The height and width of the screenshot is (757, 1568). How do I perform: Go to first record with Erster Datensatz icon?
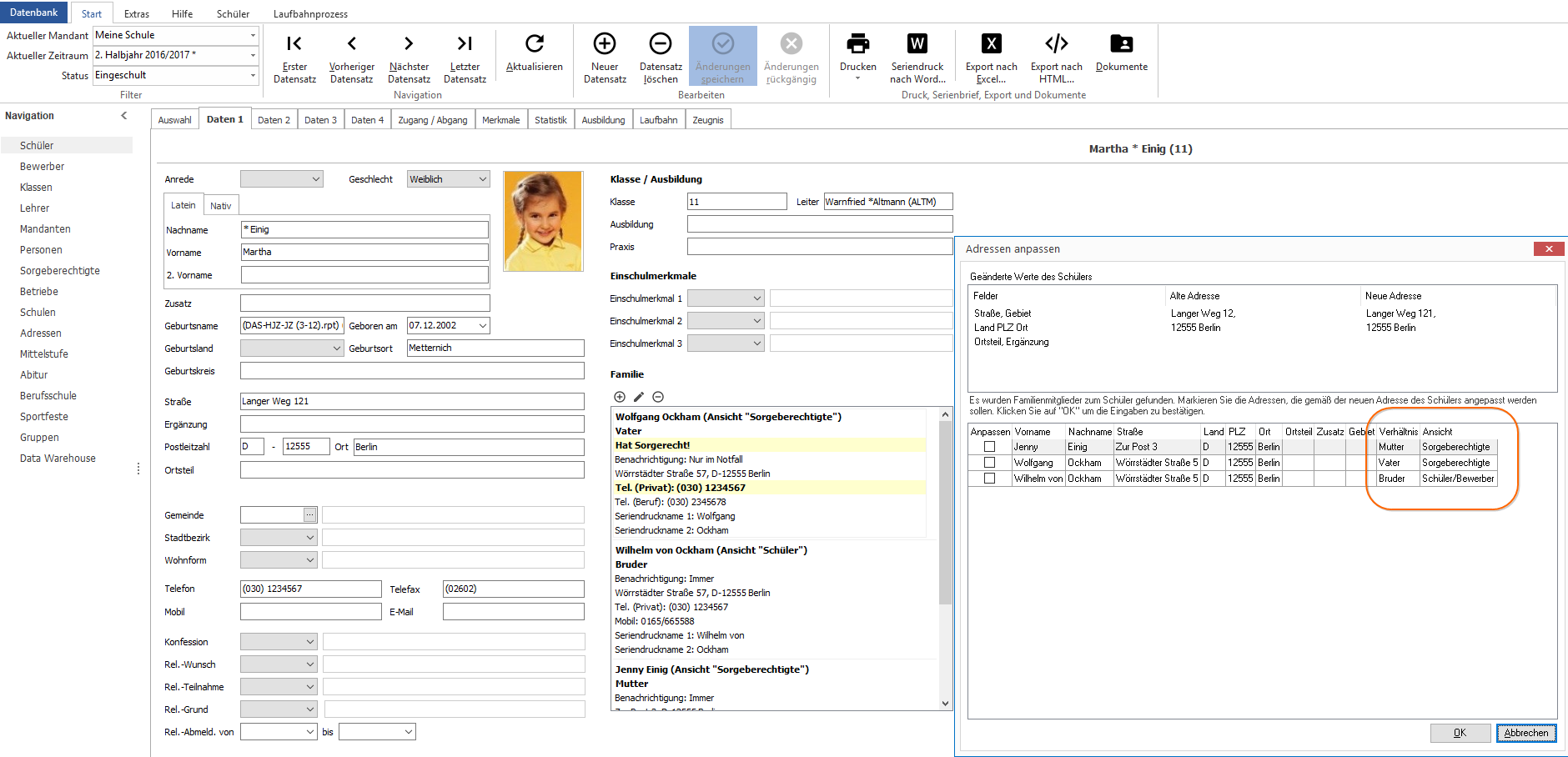(x=294, y=43)
